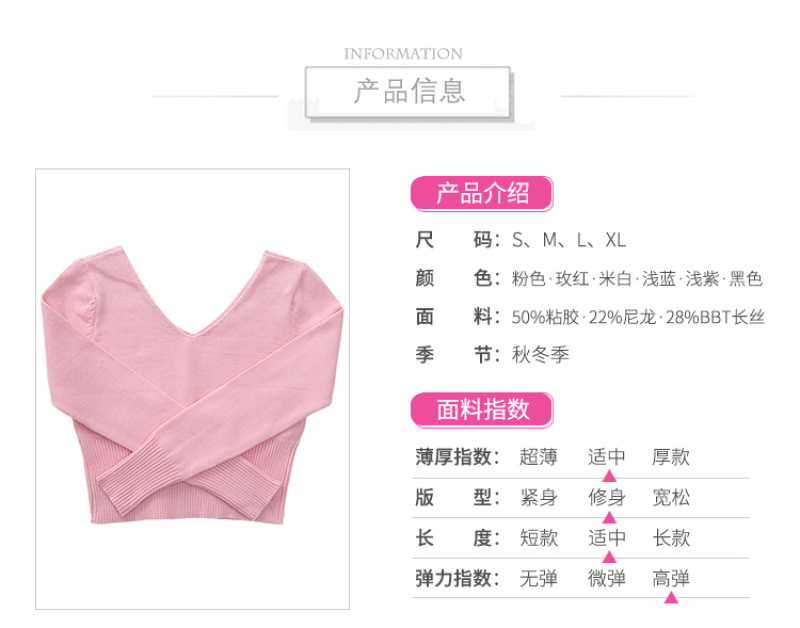Image resolution: width=800 pixels, height=628 pixels.
Task: Click the pink sweater product image
Action: coord(192,389)
